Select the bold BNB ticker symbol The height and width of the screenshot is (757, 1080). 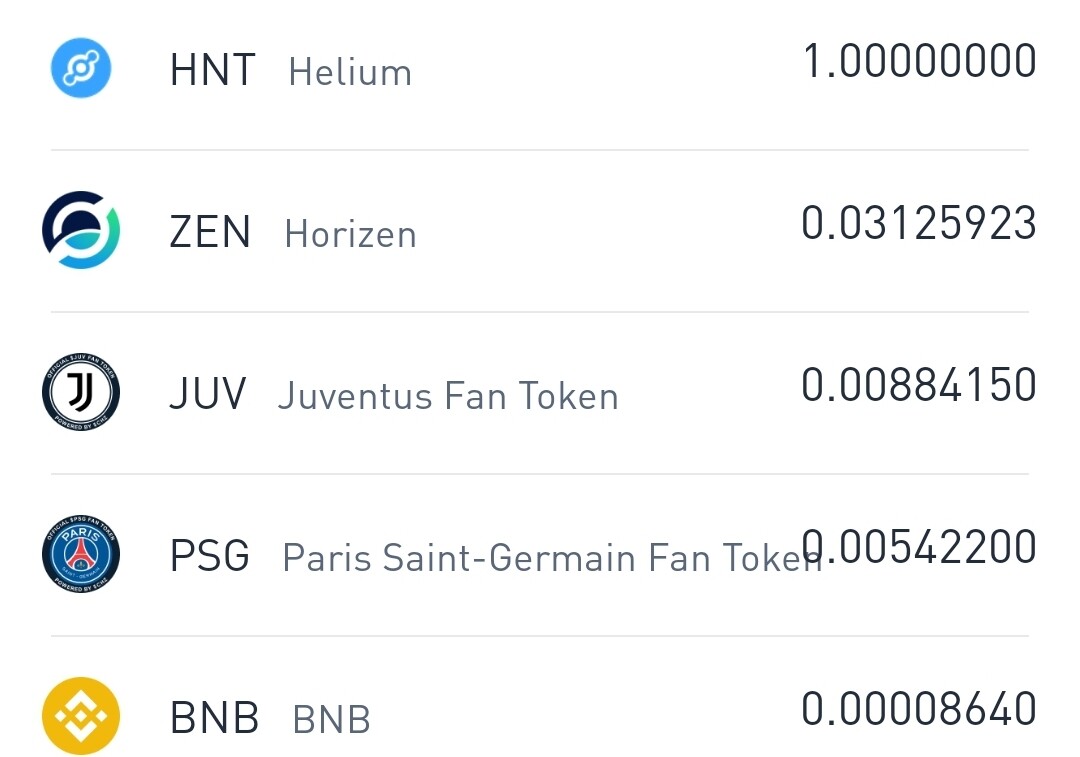(x=214, y=717)
